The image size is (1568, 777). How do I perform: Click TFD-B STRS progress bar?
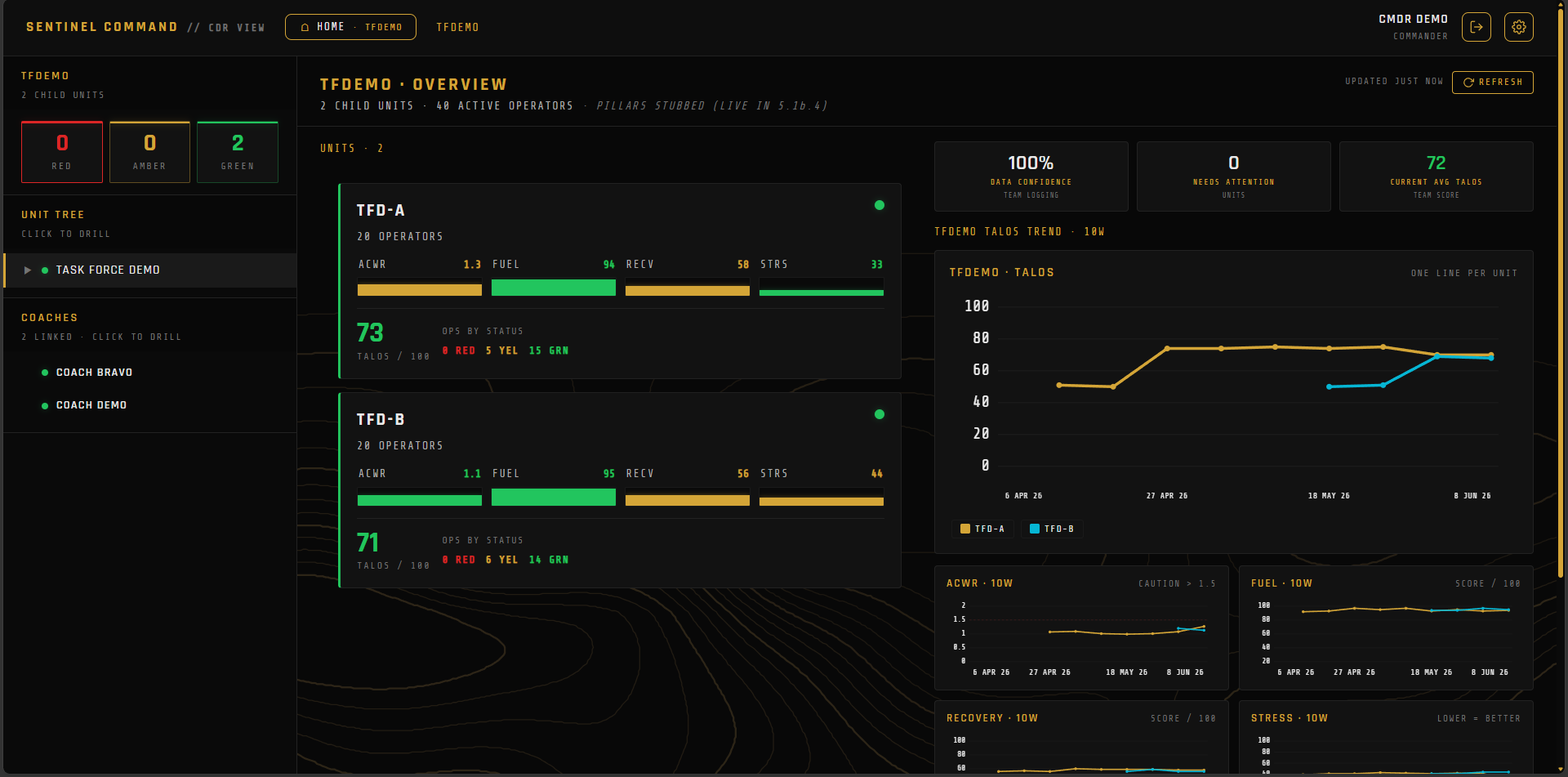click(822, 497)
